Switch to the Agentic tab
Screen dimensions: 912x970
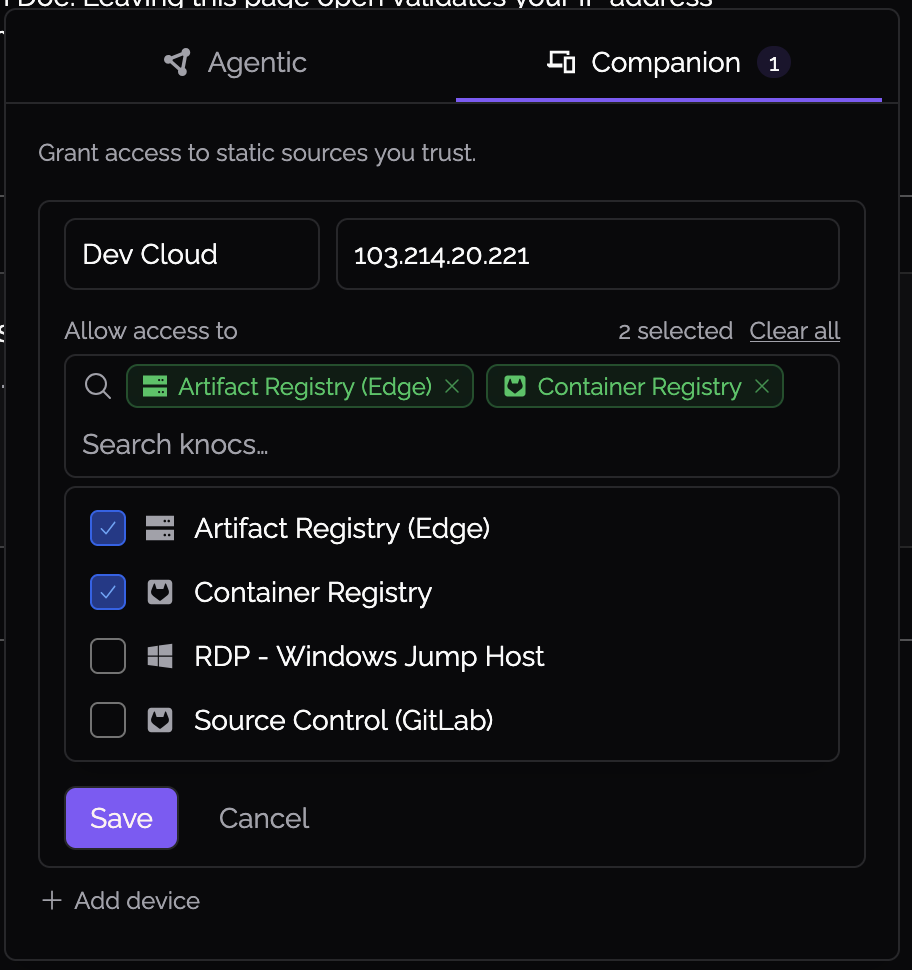[236, 62]
